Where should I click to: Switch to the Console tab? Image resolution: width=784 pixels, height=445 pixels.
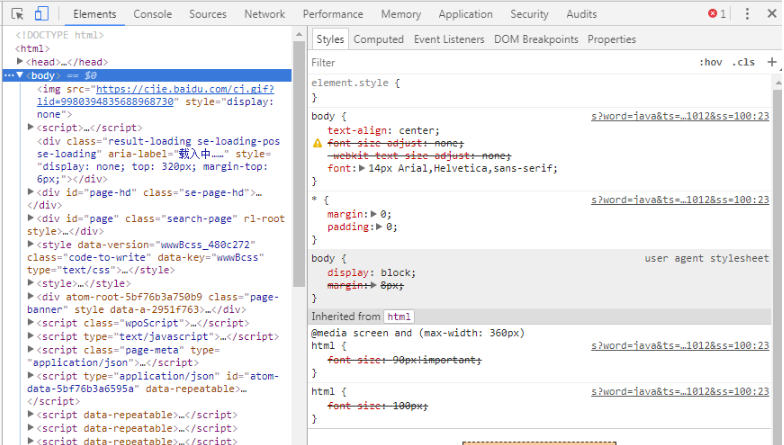[152, 14]
